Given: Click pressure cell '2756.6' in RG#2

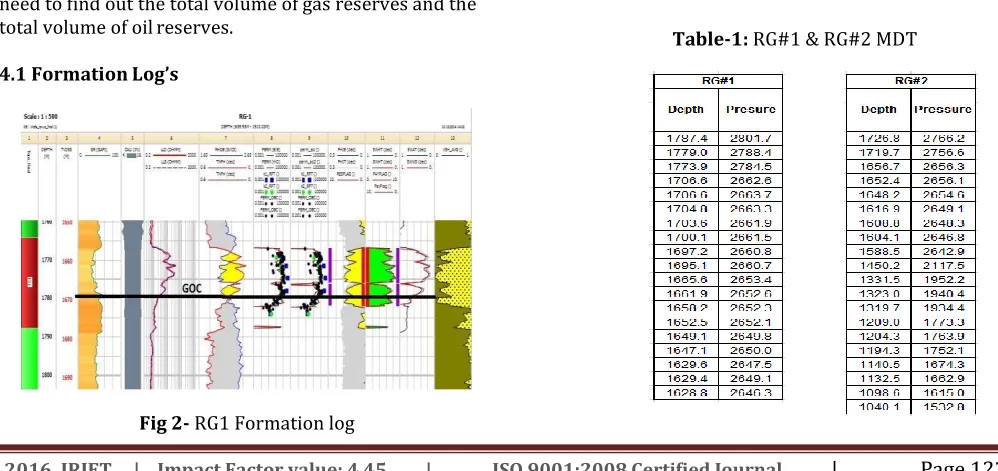Looking at the screenshot, I should coord(944,152).
